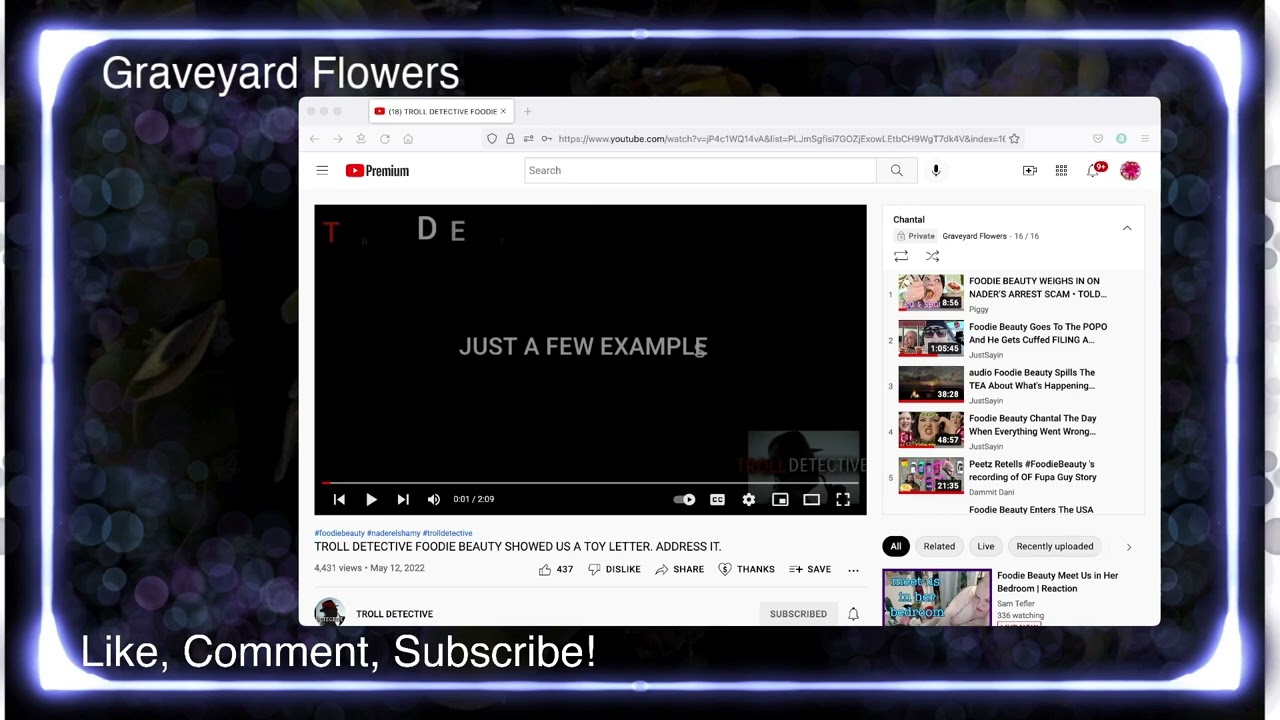Save page with the Pocket icon
Image resolution: width=1280 pixels, height=720 pixels.
click(x=1098, y=139)
